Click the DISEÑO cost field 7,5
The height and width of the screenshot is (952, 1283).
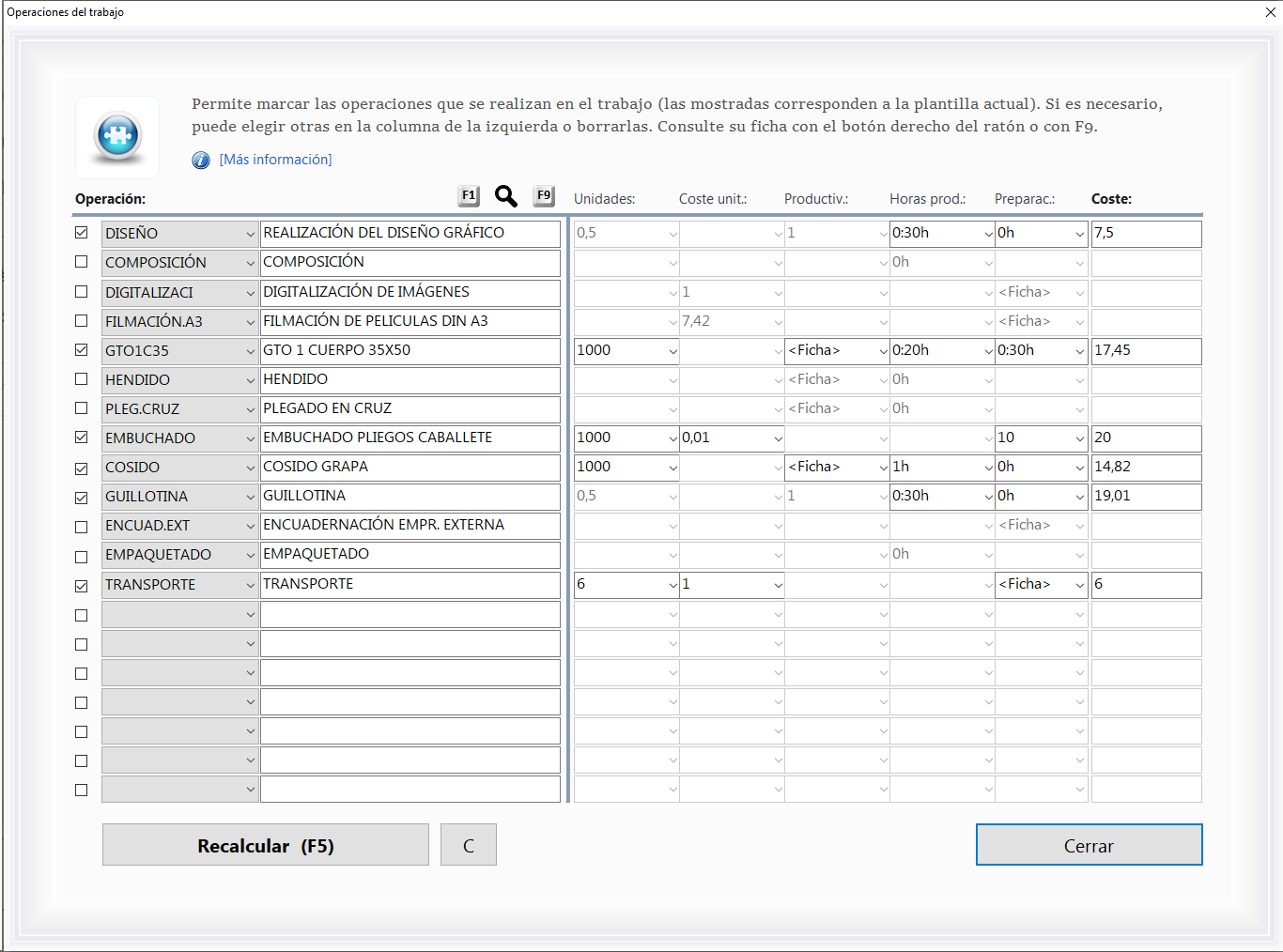1147,234
